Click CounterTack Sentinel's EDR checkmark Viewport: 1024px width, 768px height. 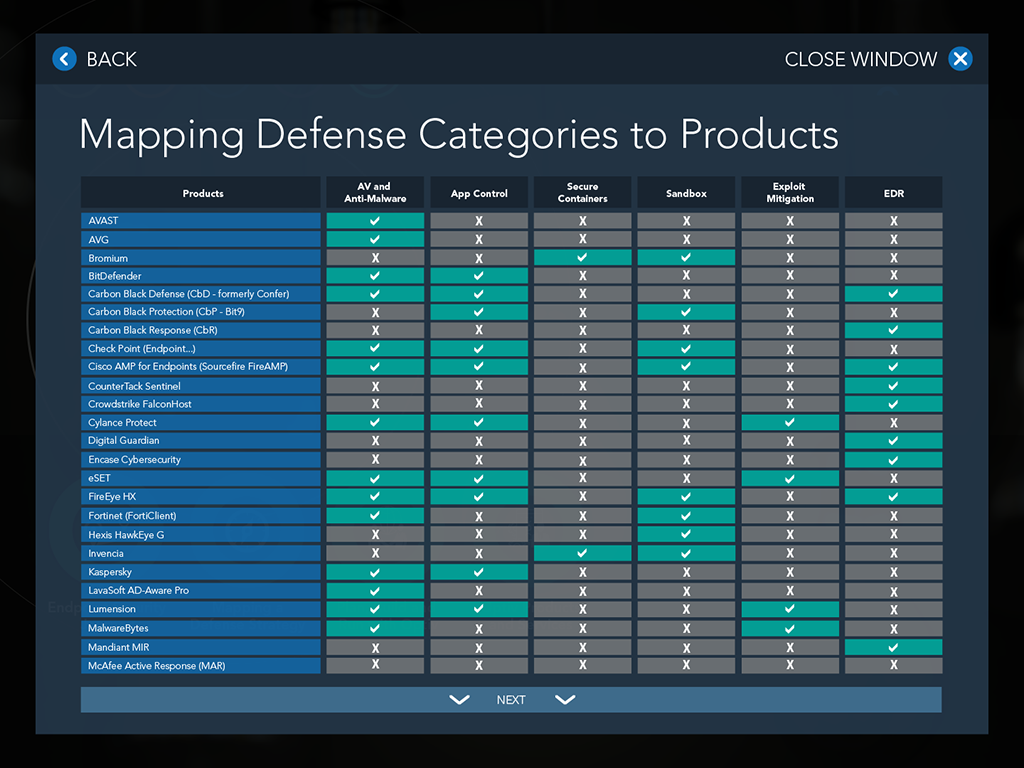click(893, 386)
